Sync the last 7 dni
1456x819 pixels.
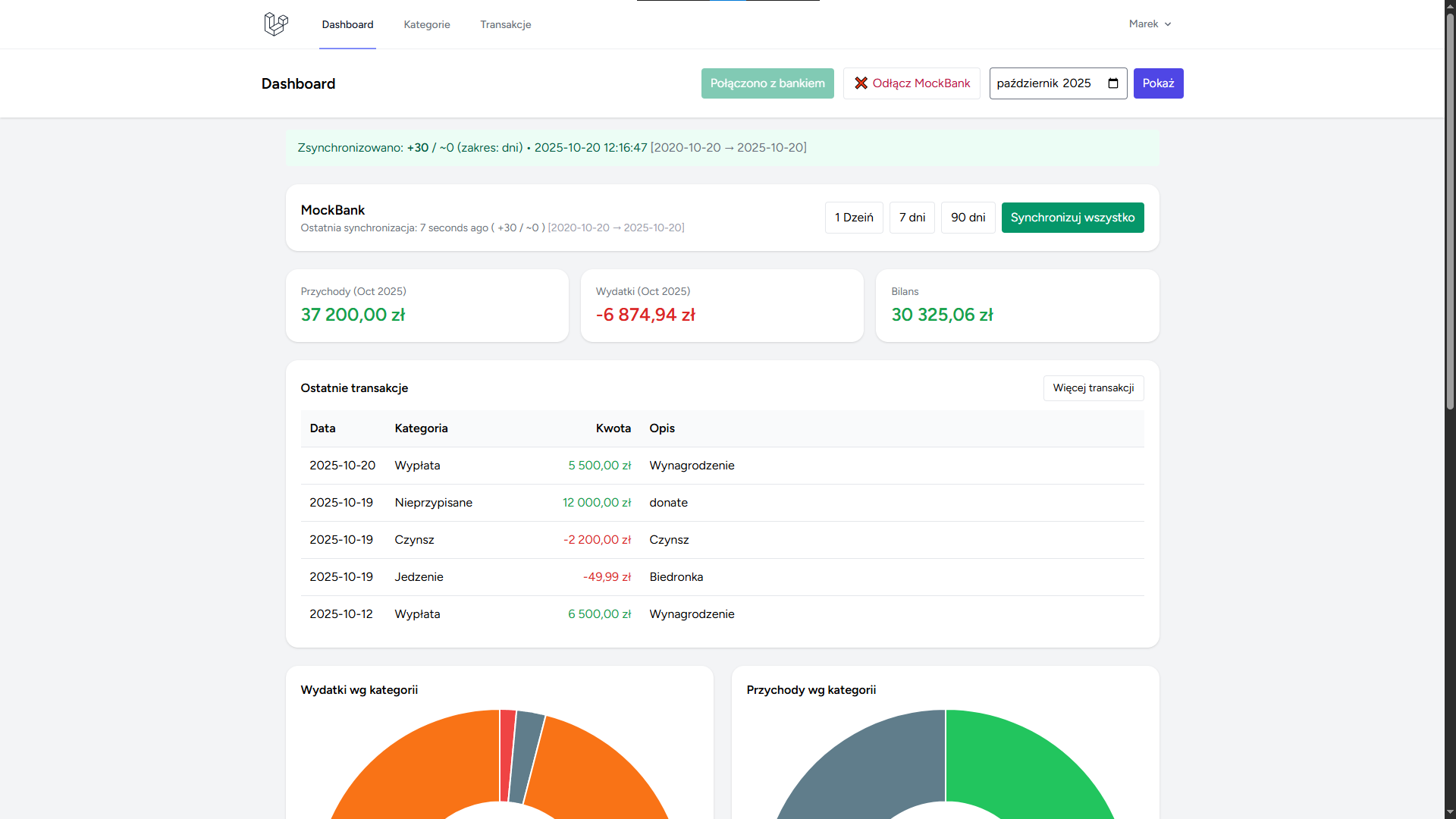pyautogui.click(x=912, y=218)
